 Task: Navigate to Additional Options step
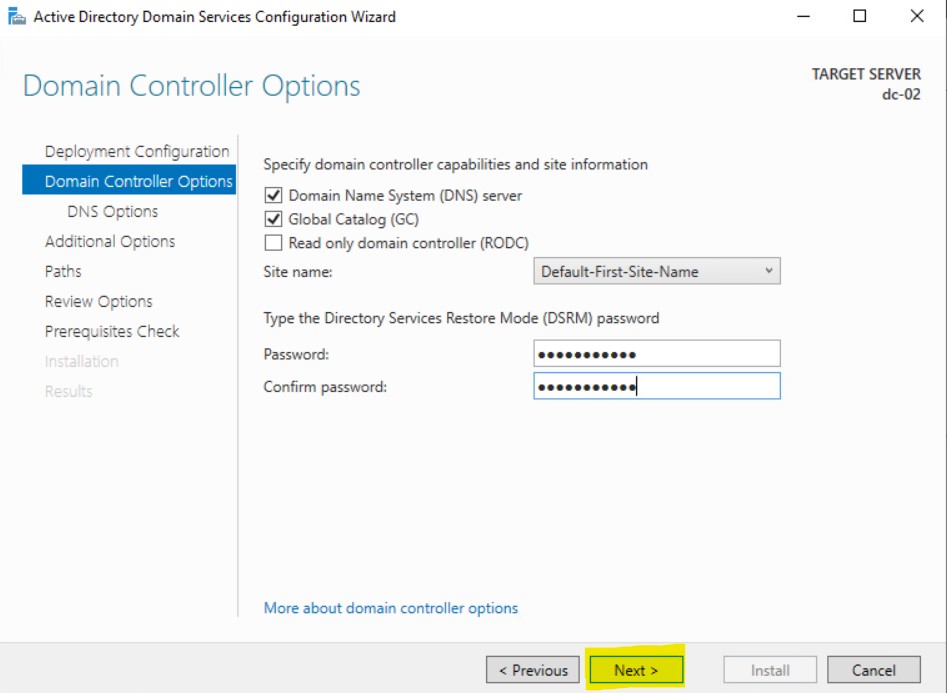(110, 241)
